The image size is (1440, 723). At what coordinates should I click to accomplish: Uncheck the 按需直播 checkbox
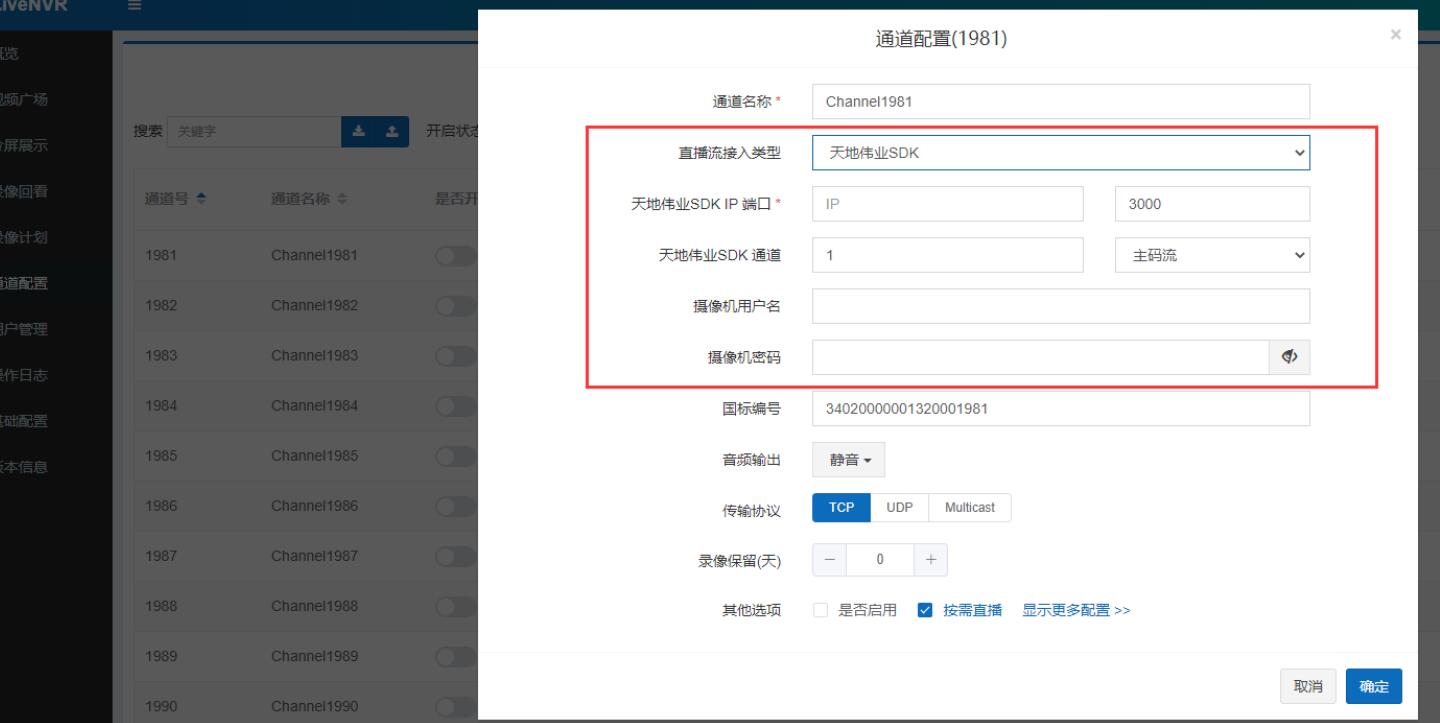[925, 610]
